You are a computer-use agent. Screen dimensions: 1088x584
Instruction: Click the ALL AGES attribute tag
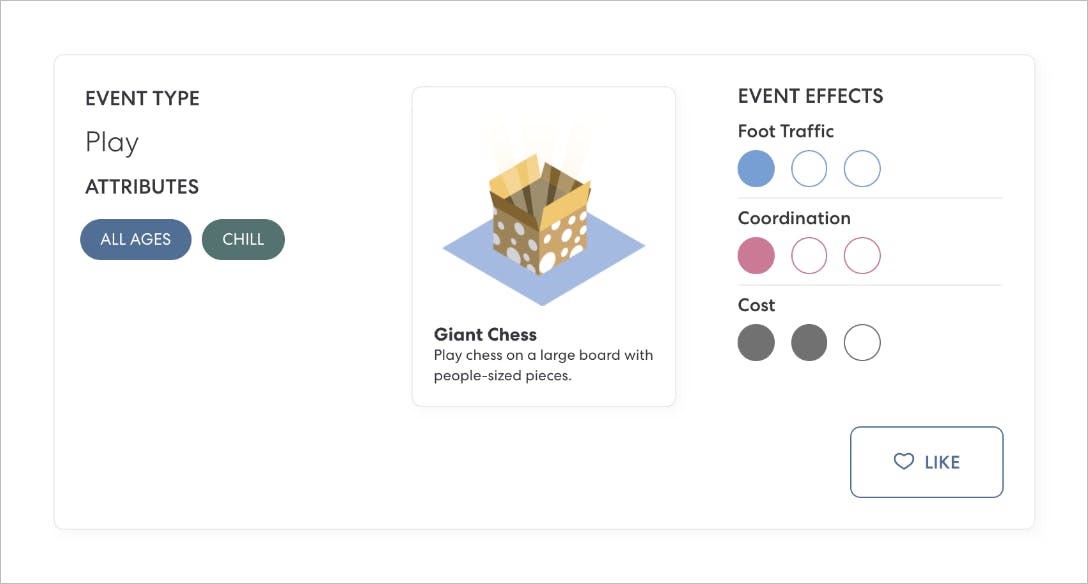tap(136, 240)
